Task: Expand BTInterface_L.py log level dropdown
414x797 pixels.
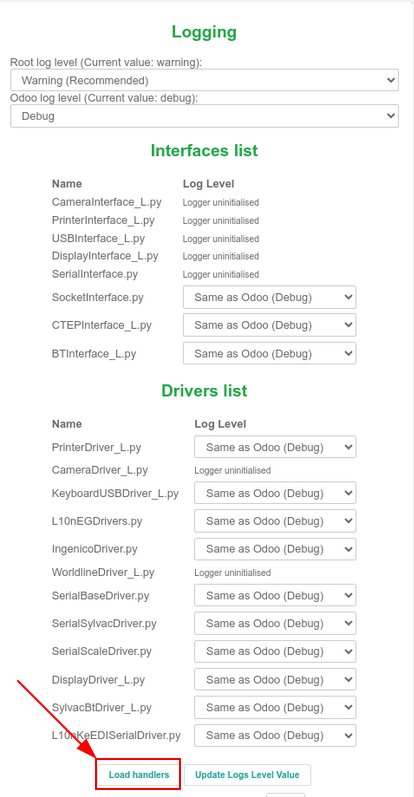Action: click(x=270, y=353)
